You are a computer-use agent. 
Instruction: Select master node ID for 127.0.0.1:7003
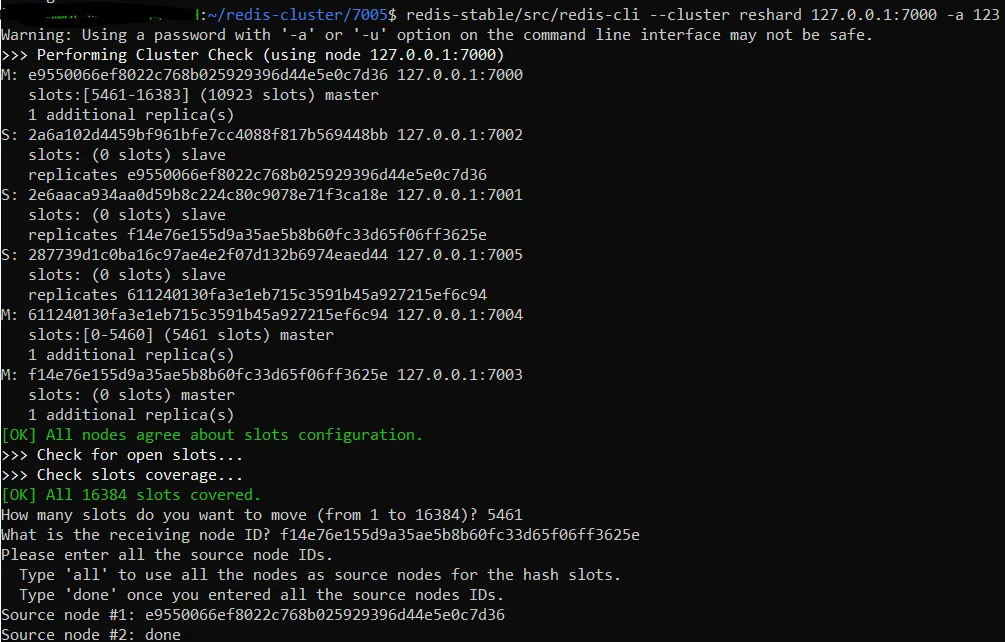[x=208, y=375]
